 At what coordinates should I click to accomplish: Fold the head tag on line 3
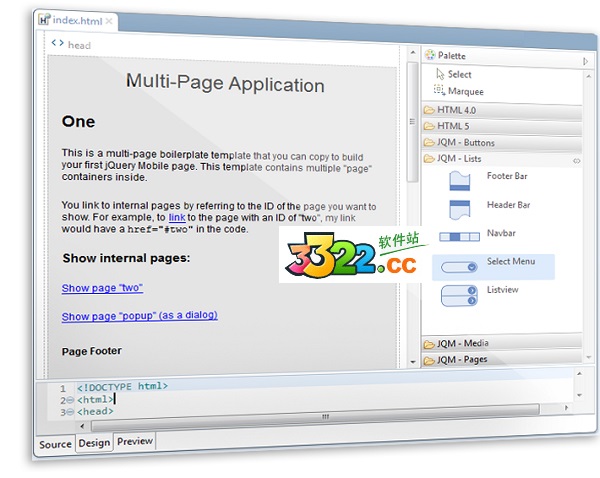[x=70, y=413]
